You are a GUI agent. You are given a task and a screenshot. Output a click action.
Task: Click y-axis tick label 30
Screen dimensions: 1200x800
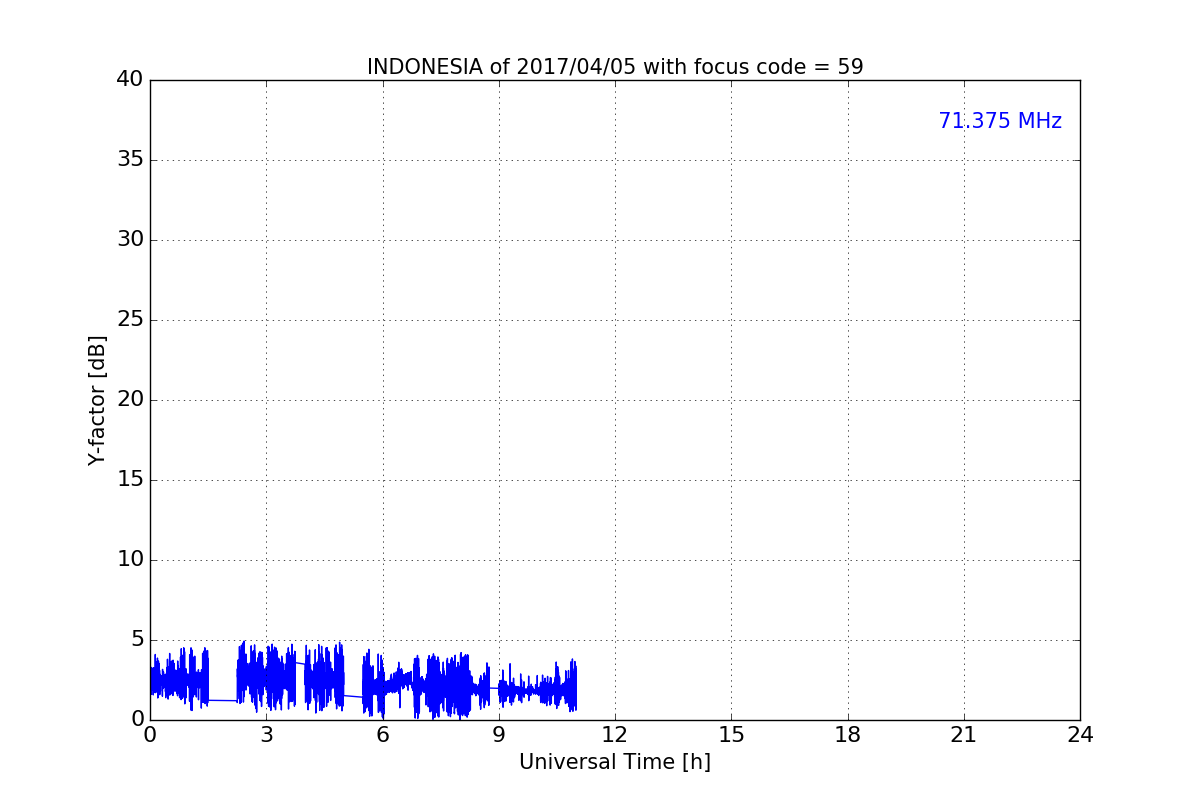[x=130, y=240]
